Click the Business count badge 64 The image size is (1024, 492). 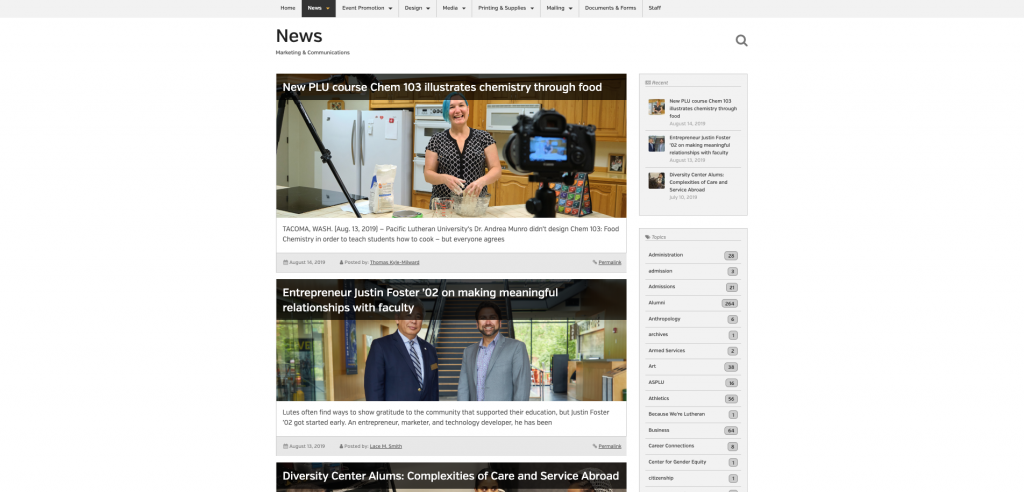[x=731, y=431]
